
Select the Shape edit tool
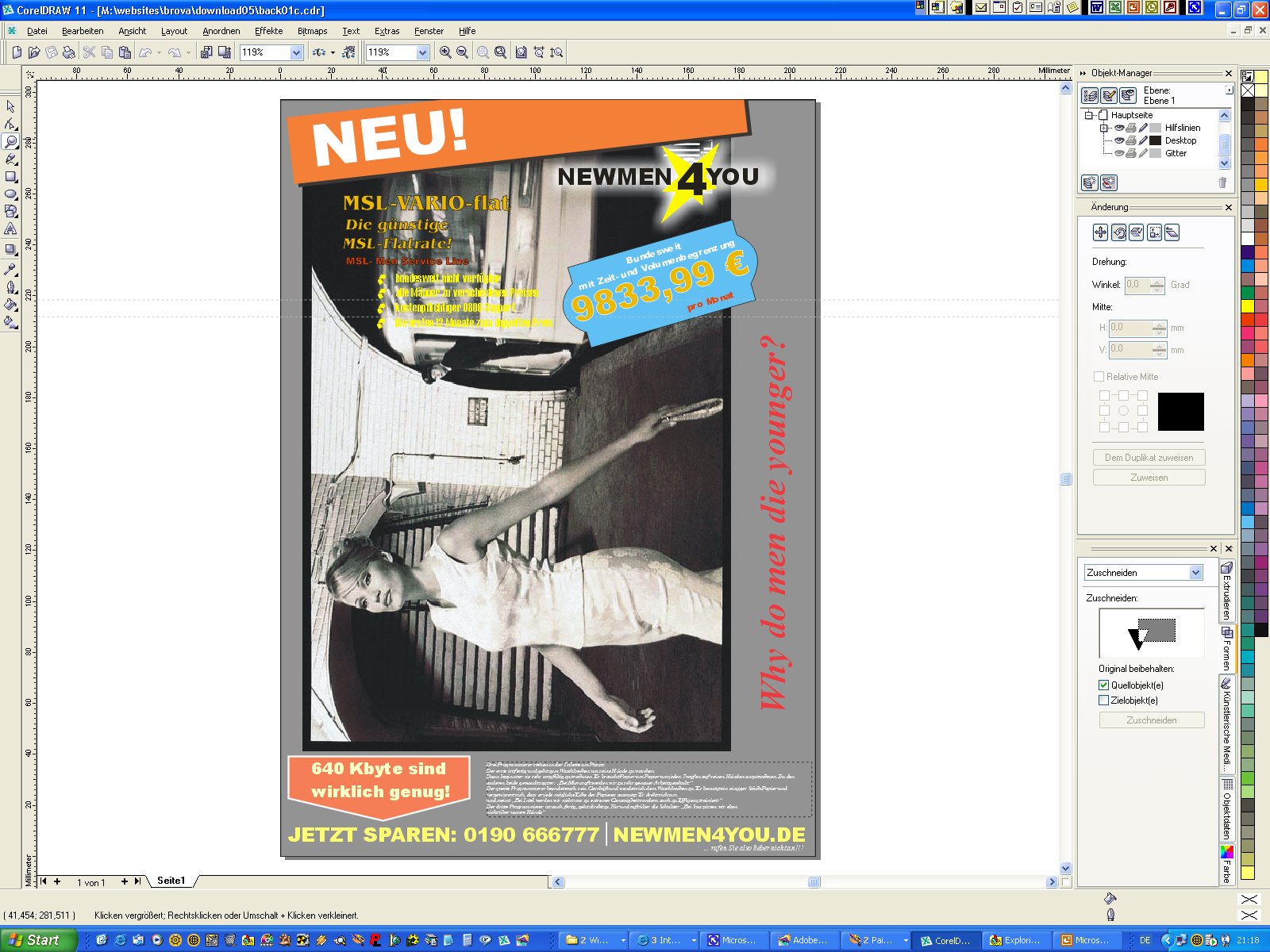tap(10, 124)
